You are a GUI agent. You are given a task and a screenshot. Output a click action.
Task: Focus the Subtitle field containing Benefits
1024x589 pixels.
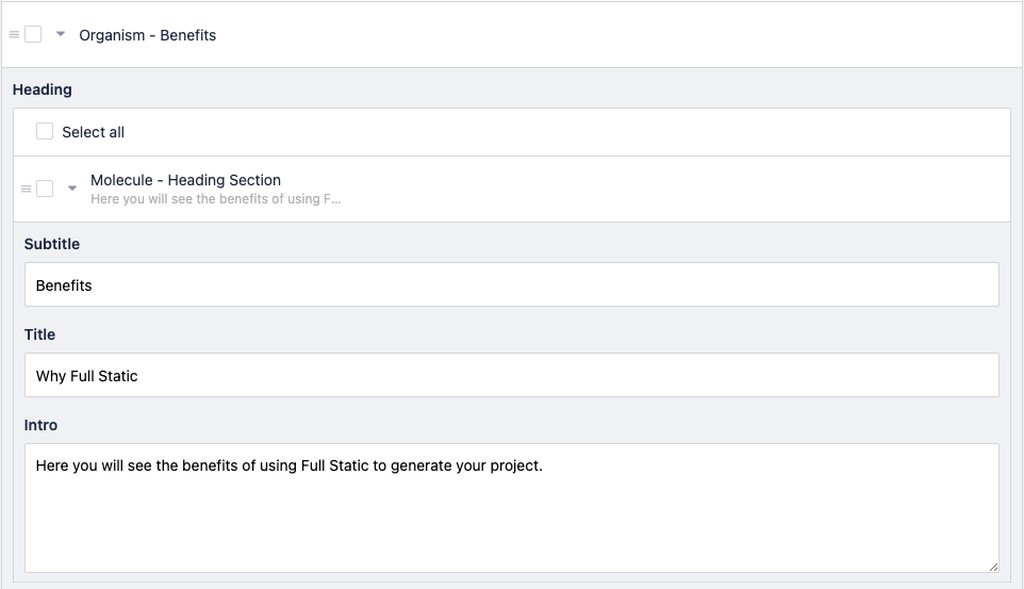(512, 285)
